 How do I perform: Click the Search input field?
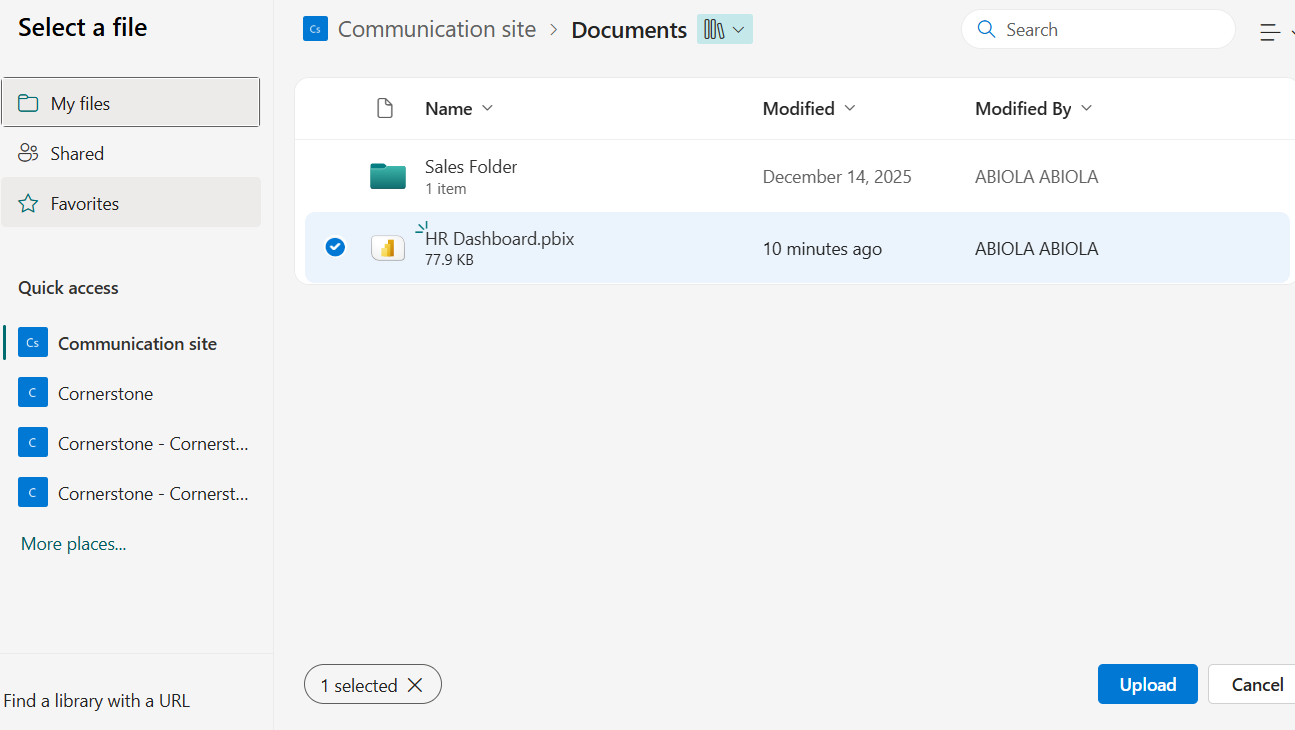[x=1110, y=30]
